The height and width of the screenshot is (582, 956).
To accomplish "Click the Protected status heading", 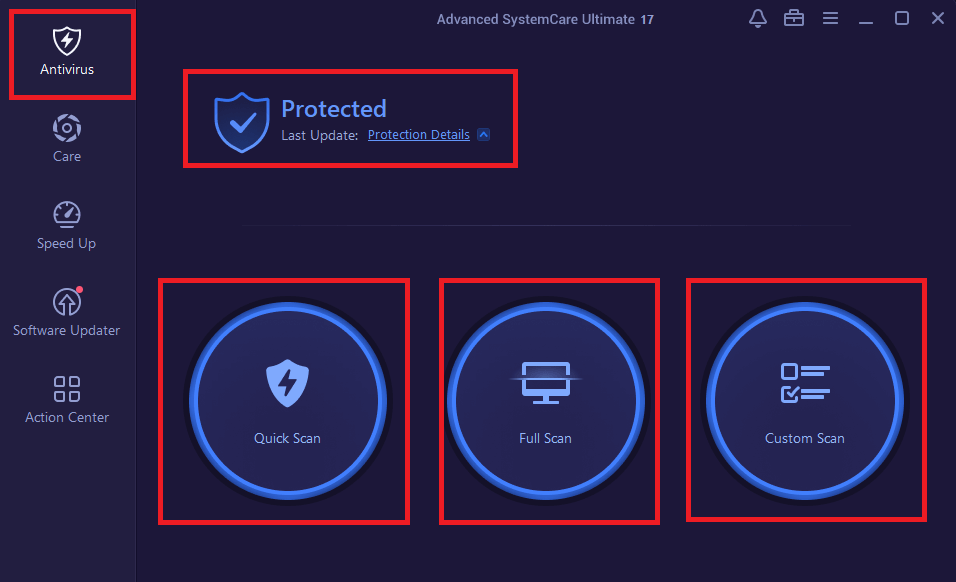I will click(334, 109).
